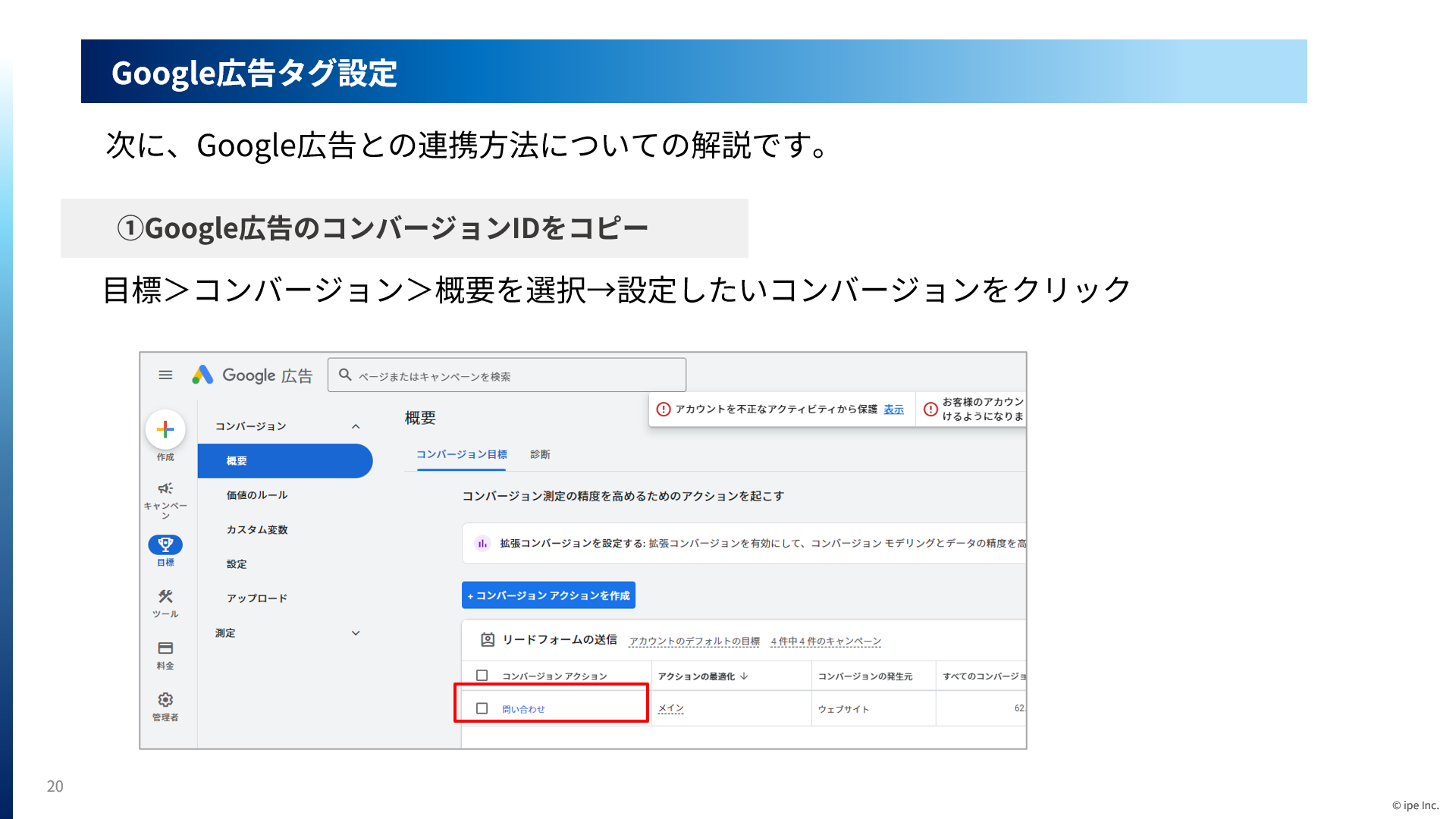Image resolution: width=1456 pixels, height=819 pixels.
Task: Open the 問い合わせ conversion link
Action: point(523,709)
